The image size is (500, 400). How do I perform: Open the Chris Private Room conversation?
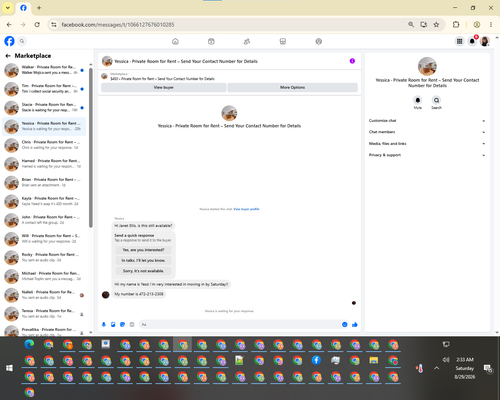(44, 145)
